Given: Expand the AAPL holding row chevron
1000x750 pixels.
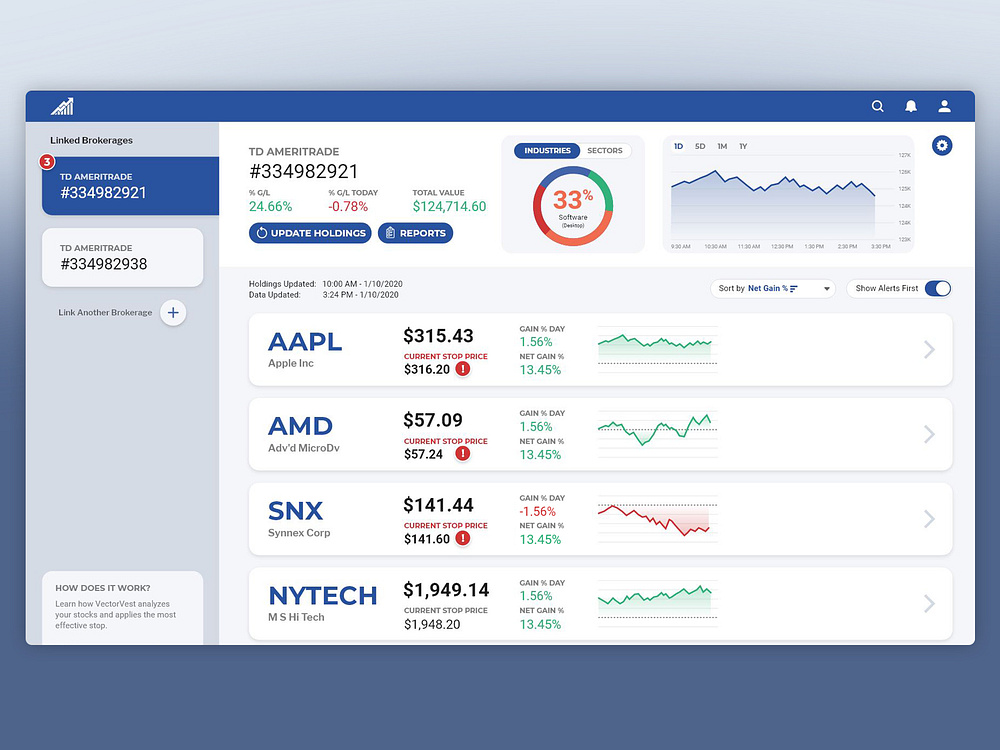Looking at the screenshot, I should click(x=928, y=350).
